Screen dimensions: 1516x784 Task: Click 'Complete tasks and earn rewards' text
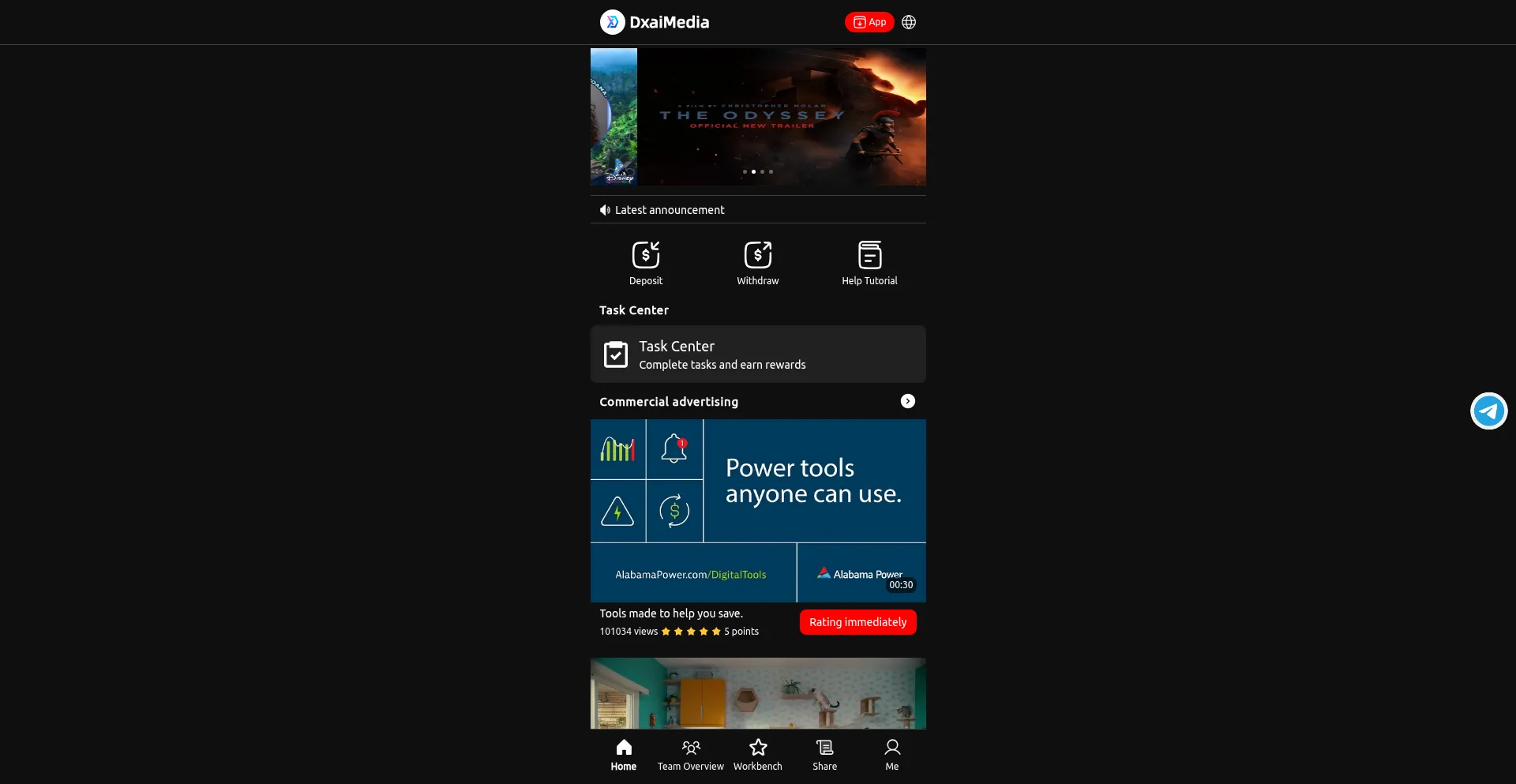pos(722,365)
